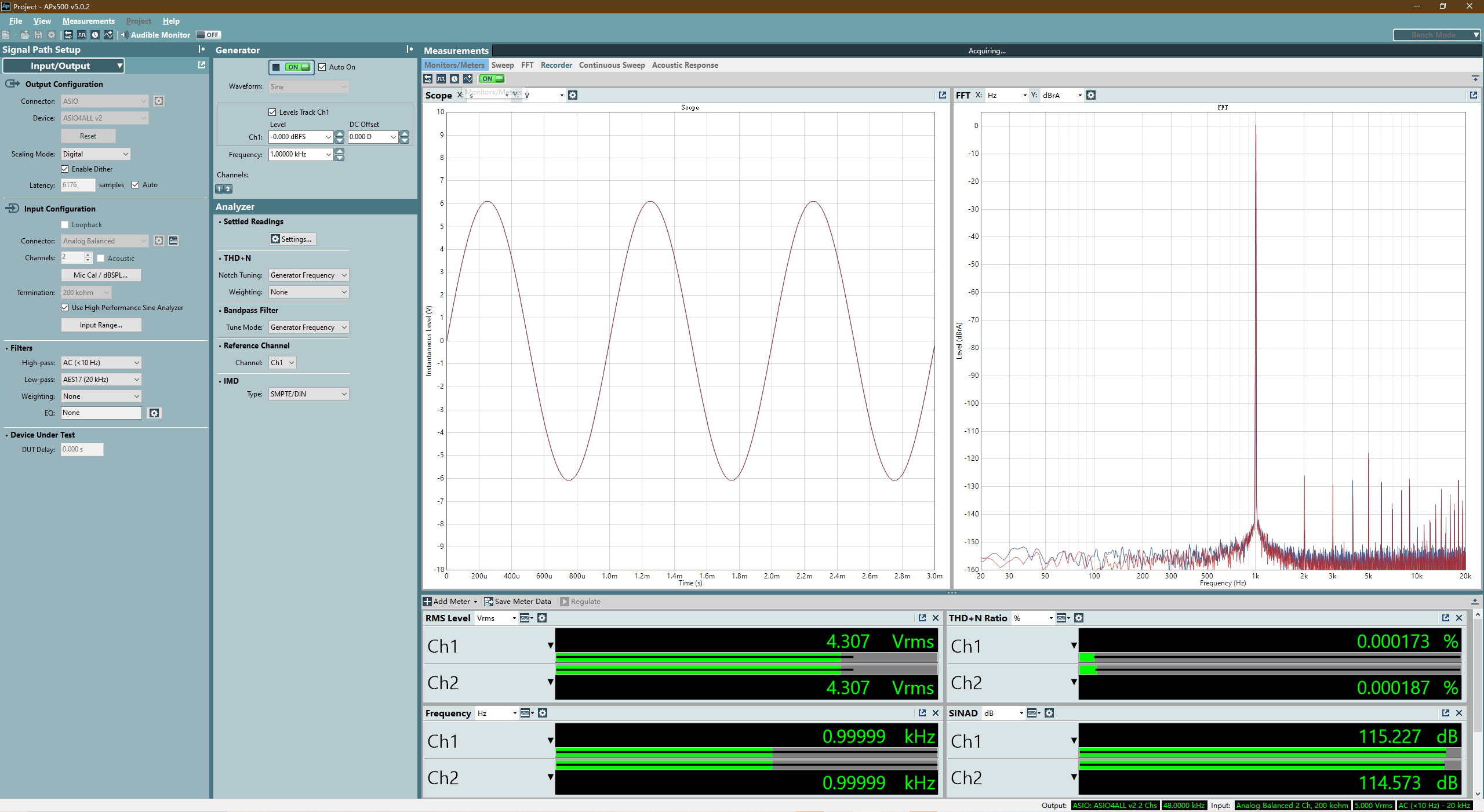Viewport: 1484px width, 812px height.
Task: Open the Help menu
Action: coord(171,21)
